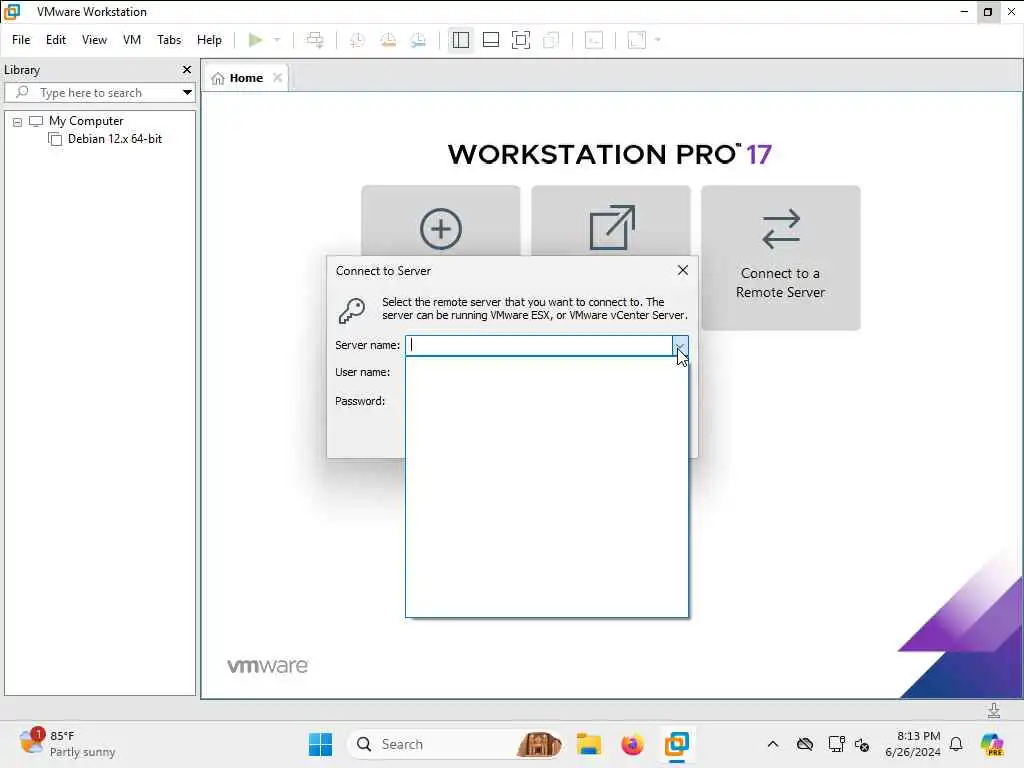The width and height of the screenshot is (1024, 768).
Task: Select My Computer in the library
Action: pos(86,121)
